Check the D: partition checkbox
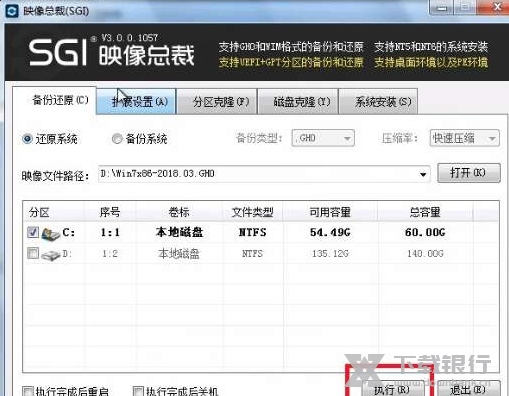The image size is (509, 396). point(33,253)
